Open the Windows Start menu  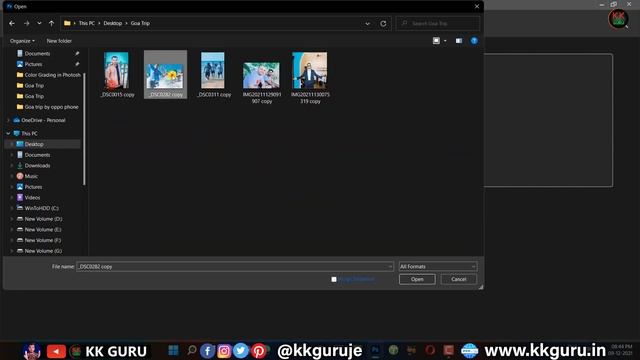coord(173,350)
